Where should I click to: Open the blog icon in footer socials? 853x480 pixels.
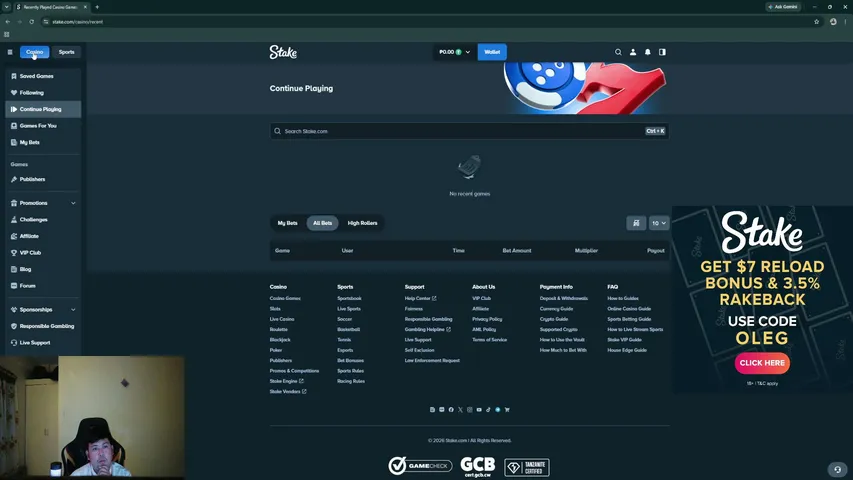[x=432, y=410]
